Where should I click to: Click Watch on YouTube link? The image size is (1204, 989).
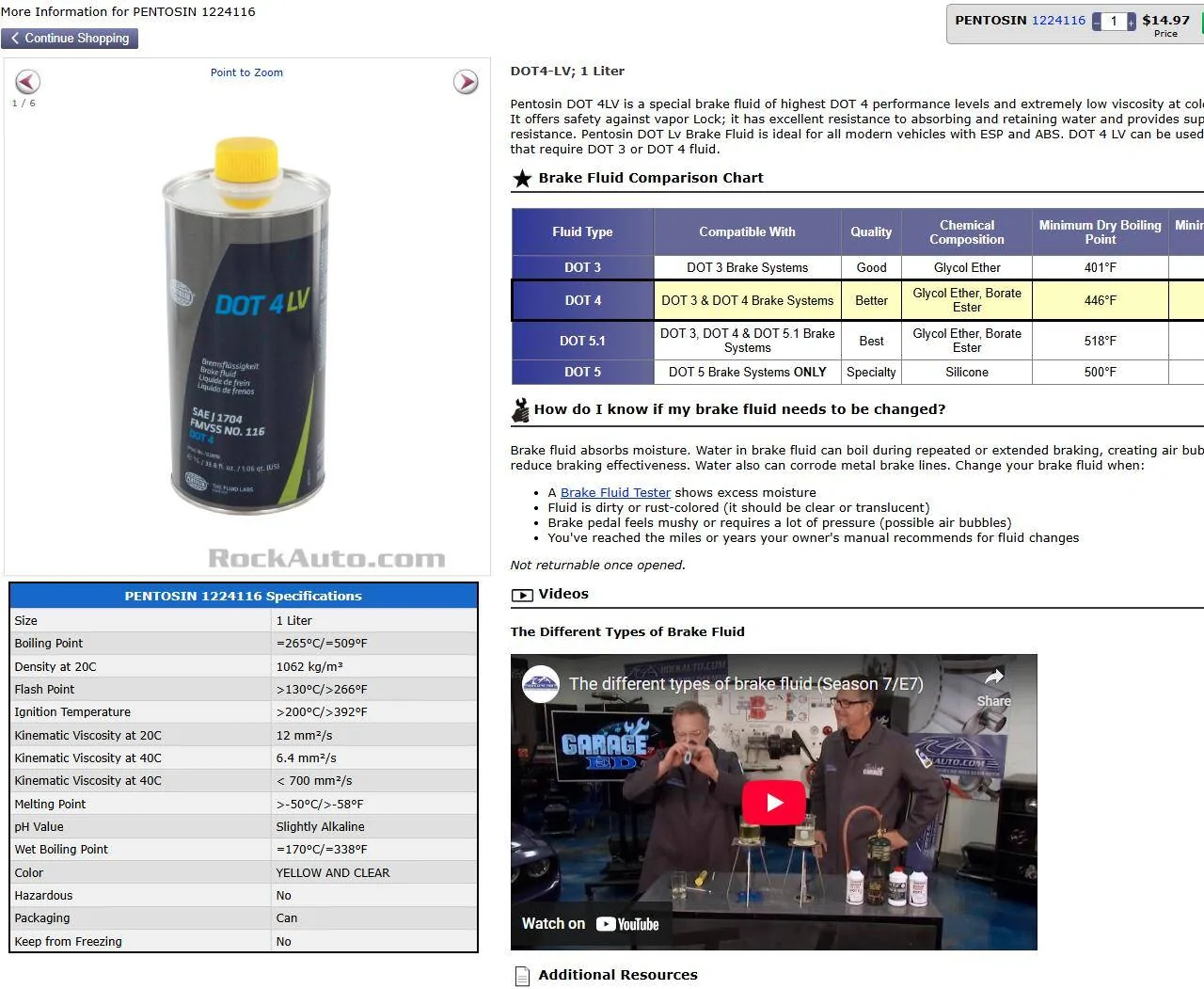point(590,924)
